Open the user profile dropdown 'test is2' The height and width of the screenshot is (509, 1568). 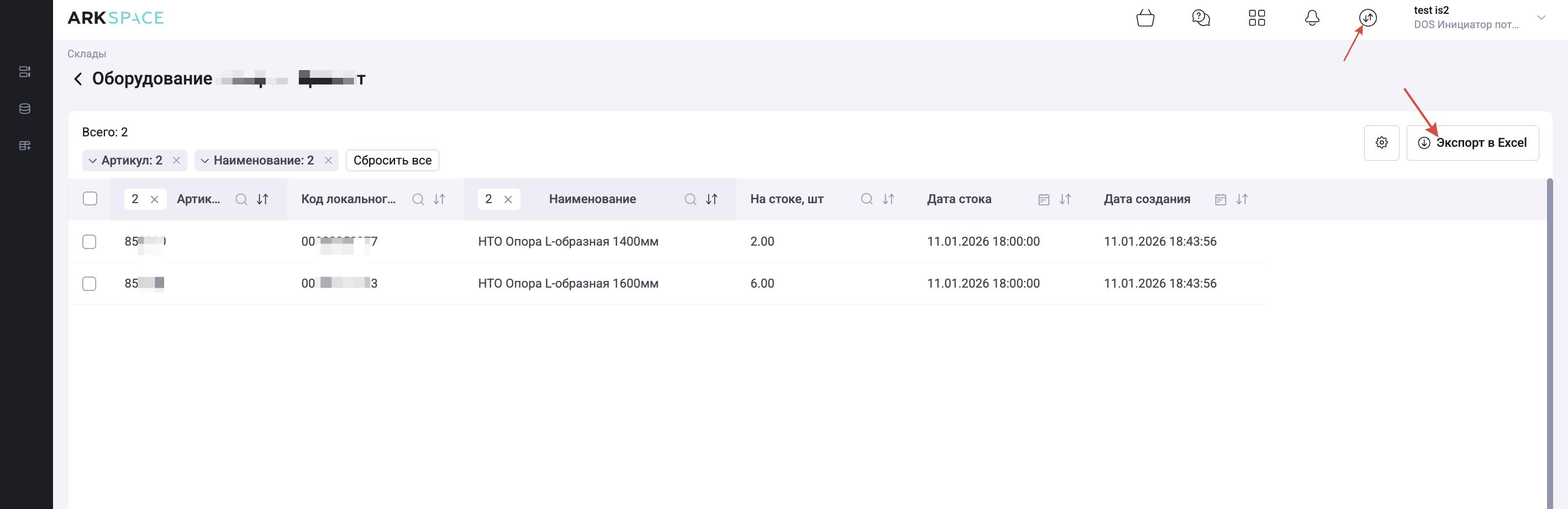(1540, 18)
